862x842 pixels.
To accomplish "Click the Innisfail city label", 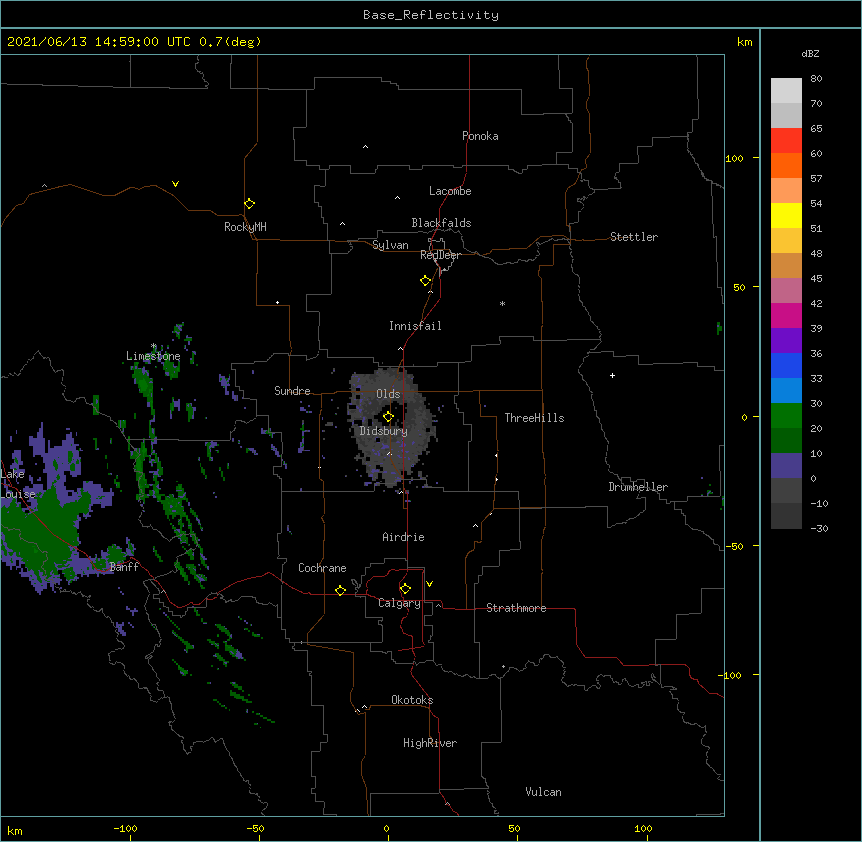I will click(x=415, y=326).
